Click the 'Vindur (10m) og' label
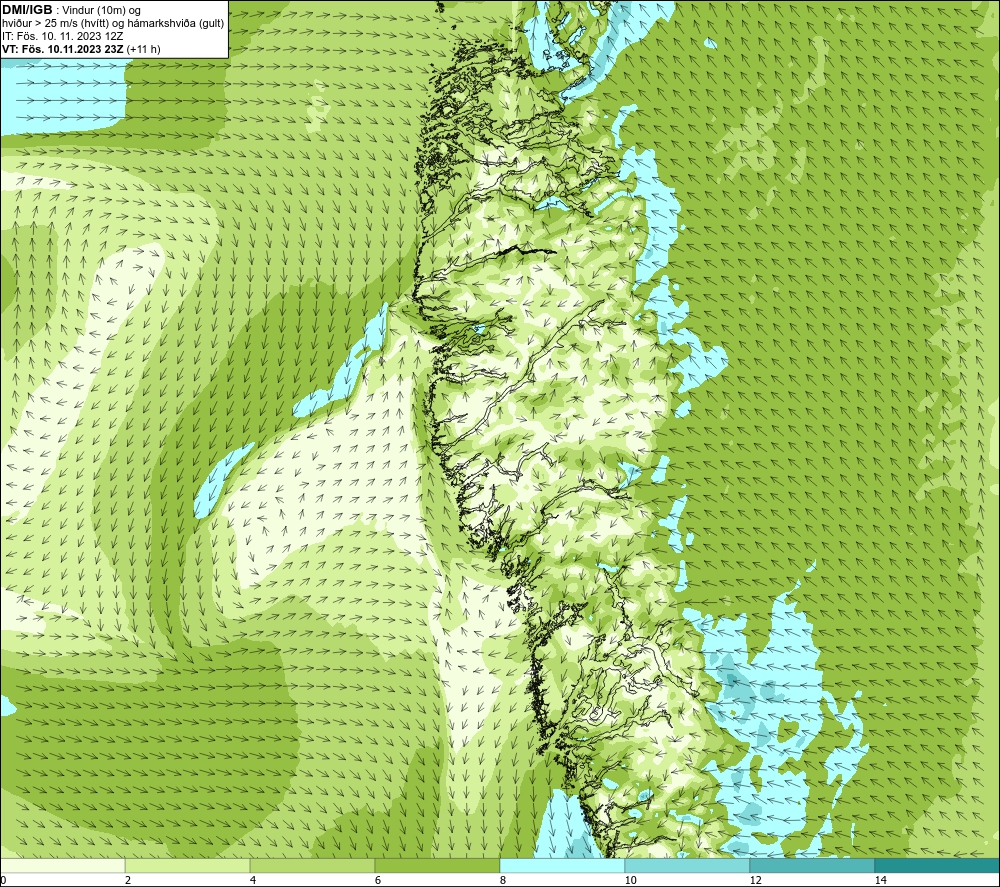This screenshot has width=1000, height=887. click(x=103, y=11)
